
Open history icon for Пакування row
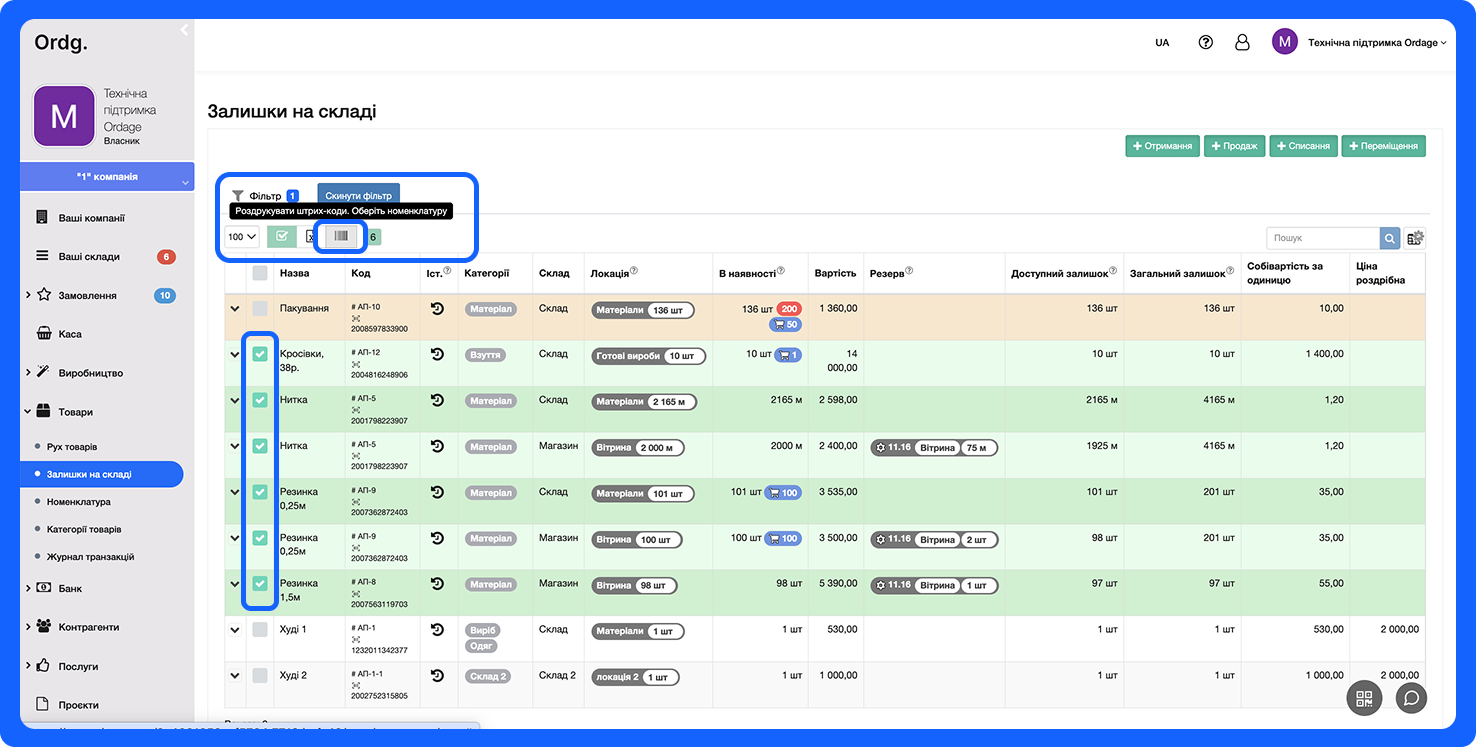click(x=437, y=309)
